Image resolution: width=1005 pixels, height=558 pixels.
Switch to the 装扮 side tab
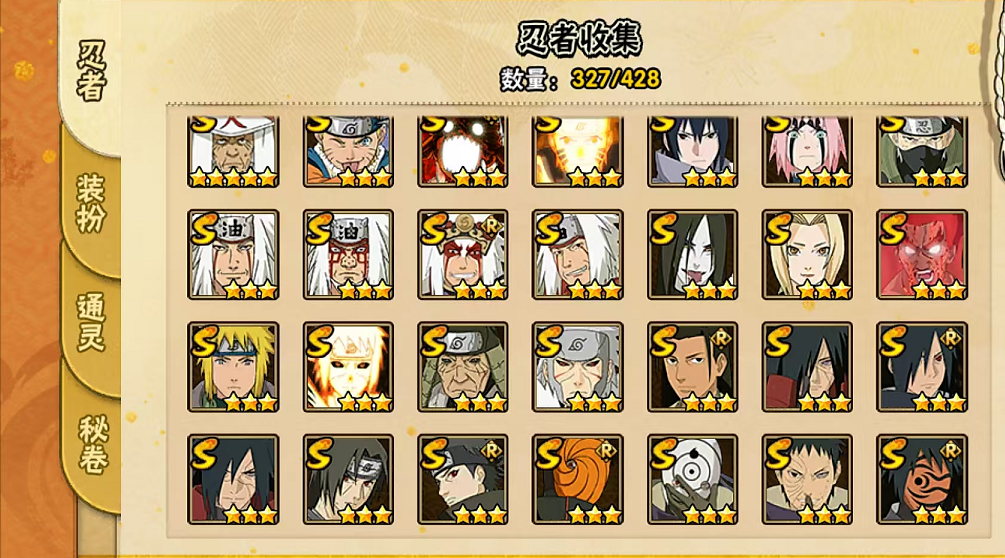[91, 203]
